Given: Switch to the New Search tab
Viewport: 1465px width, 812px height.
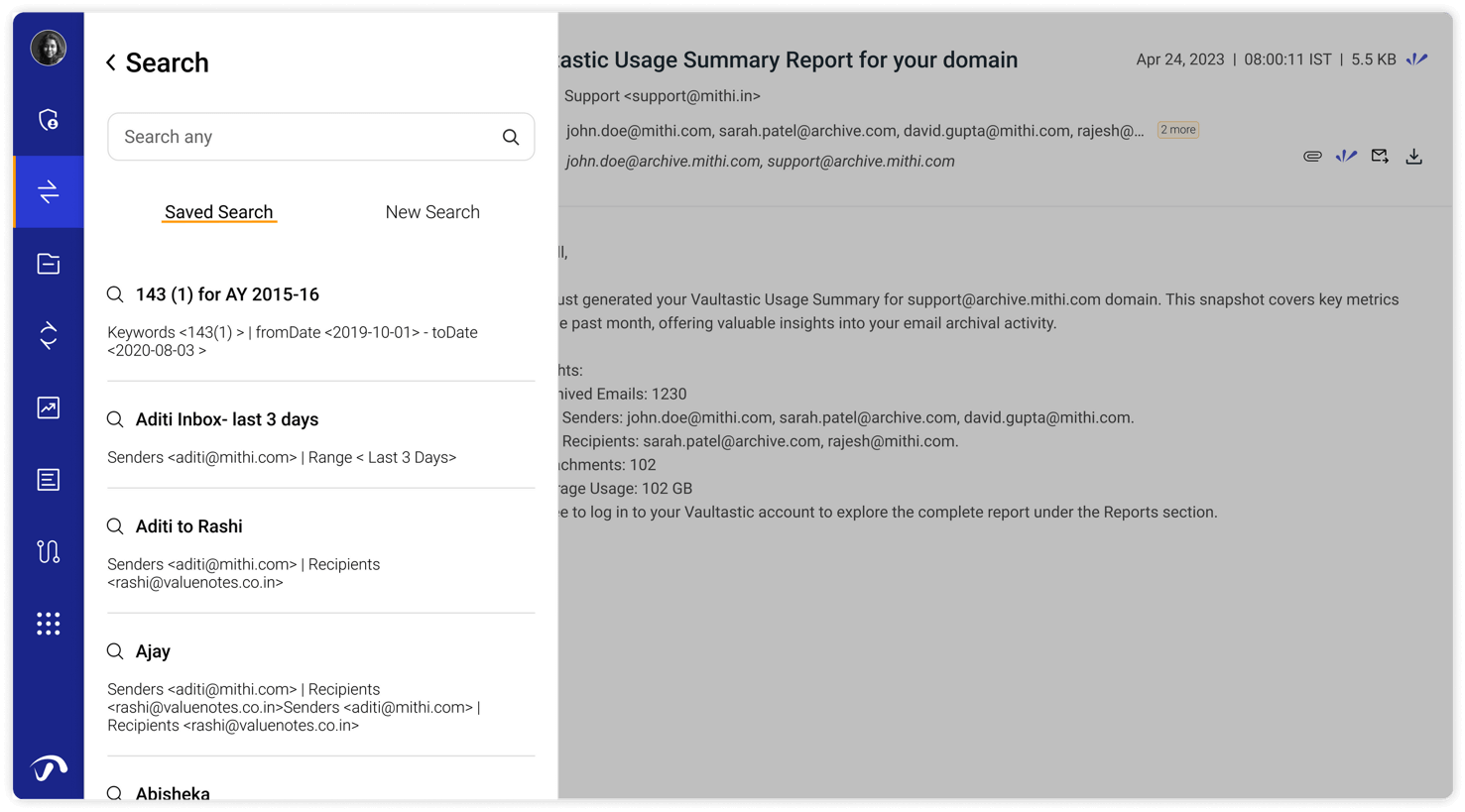Looking at the screenshot, I should (432, 212).
